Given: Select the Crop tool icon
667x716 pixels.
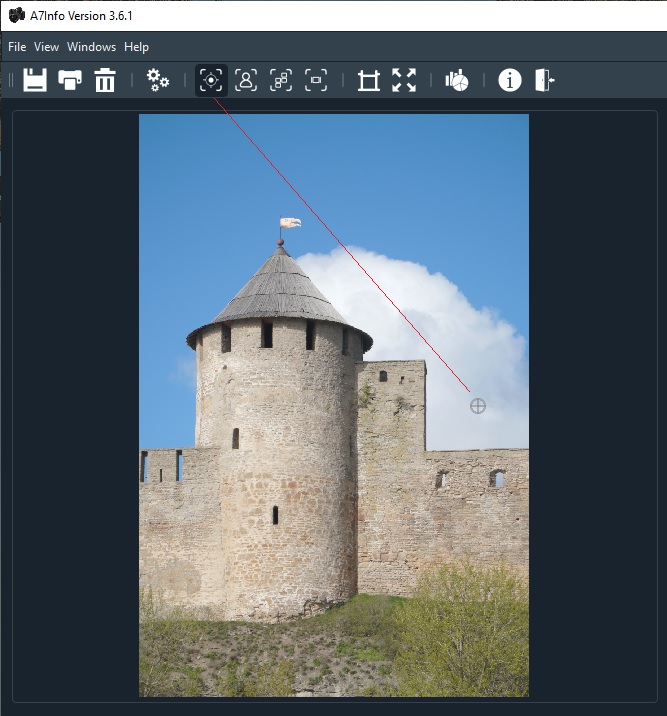Looking at the screenshot, I should pyautogui.click(x=369, y=81).
